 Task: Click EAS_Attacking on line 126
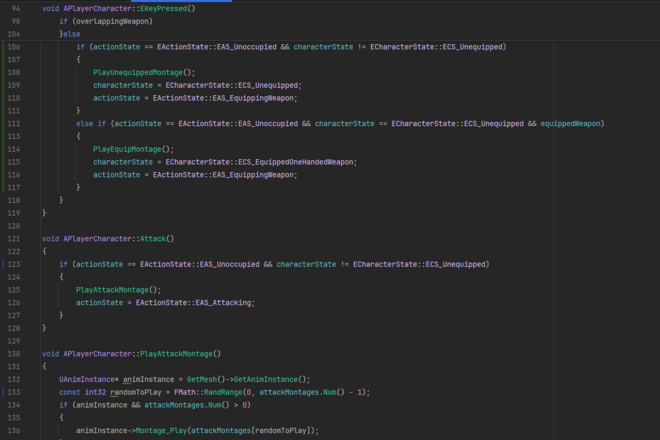coord(223,303)
